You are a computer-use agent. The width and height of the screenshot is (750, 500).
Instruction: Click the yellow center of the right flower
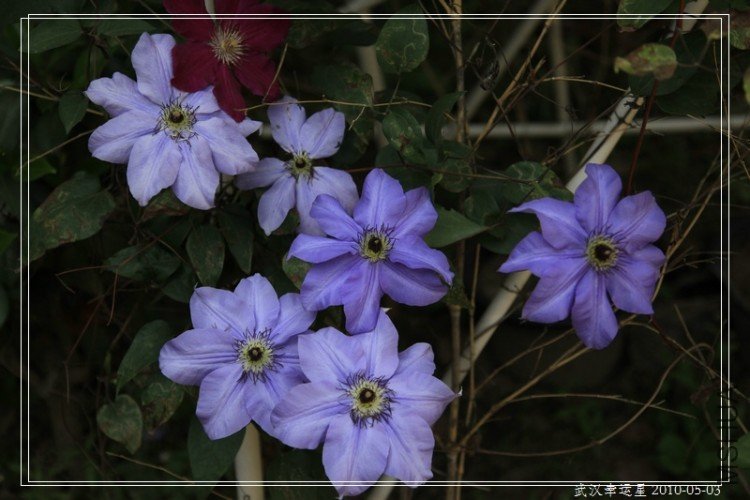tap(602, 253)
